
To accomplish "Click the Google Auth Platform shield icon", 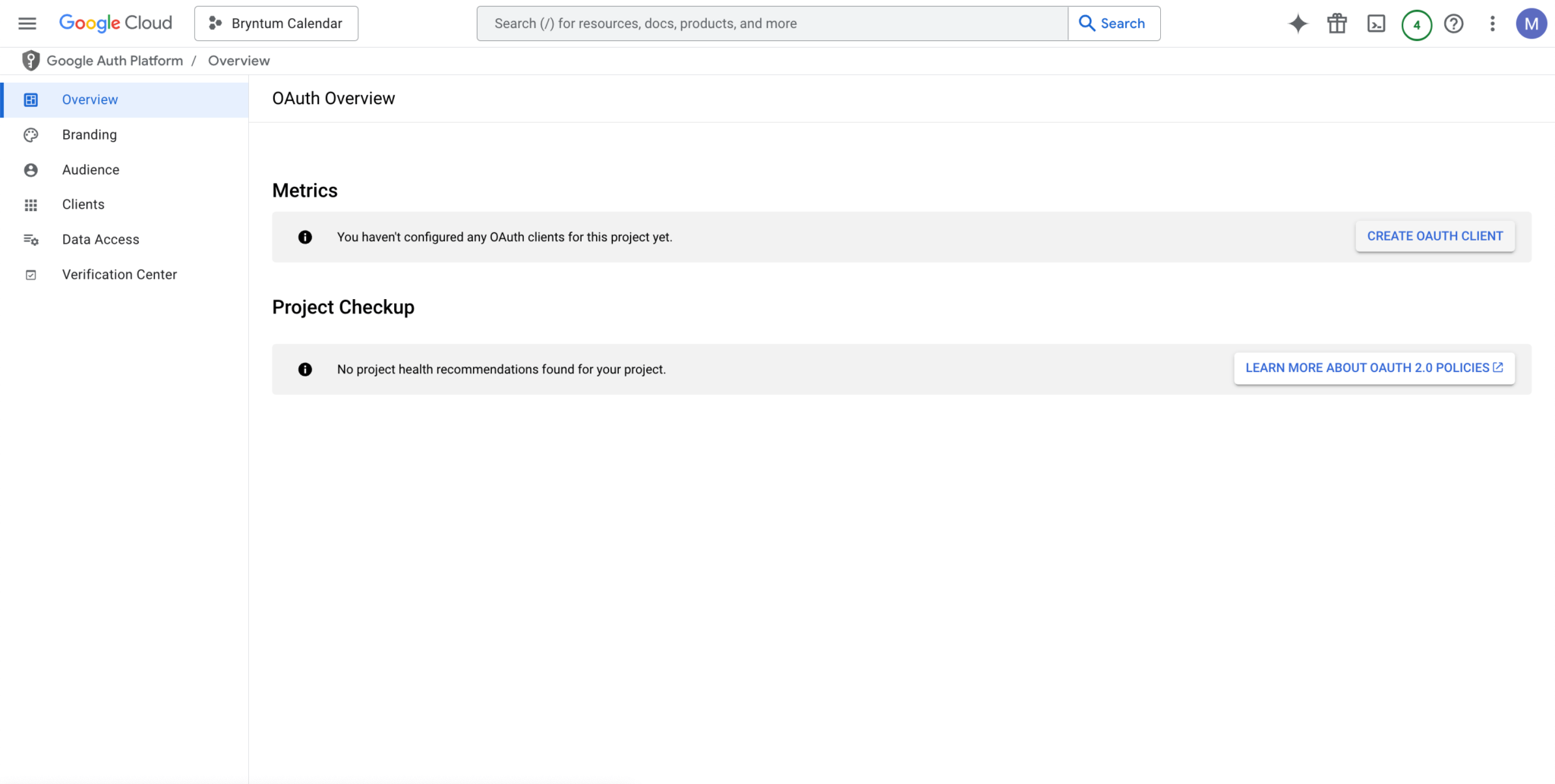I will tap(30, 61).
